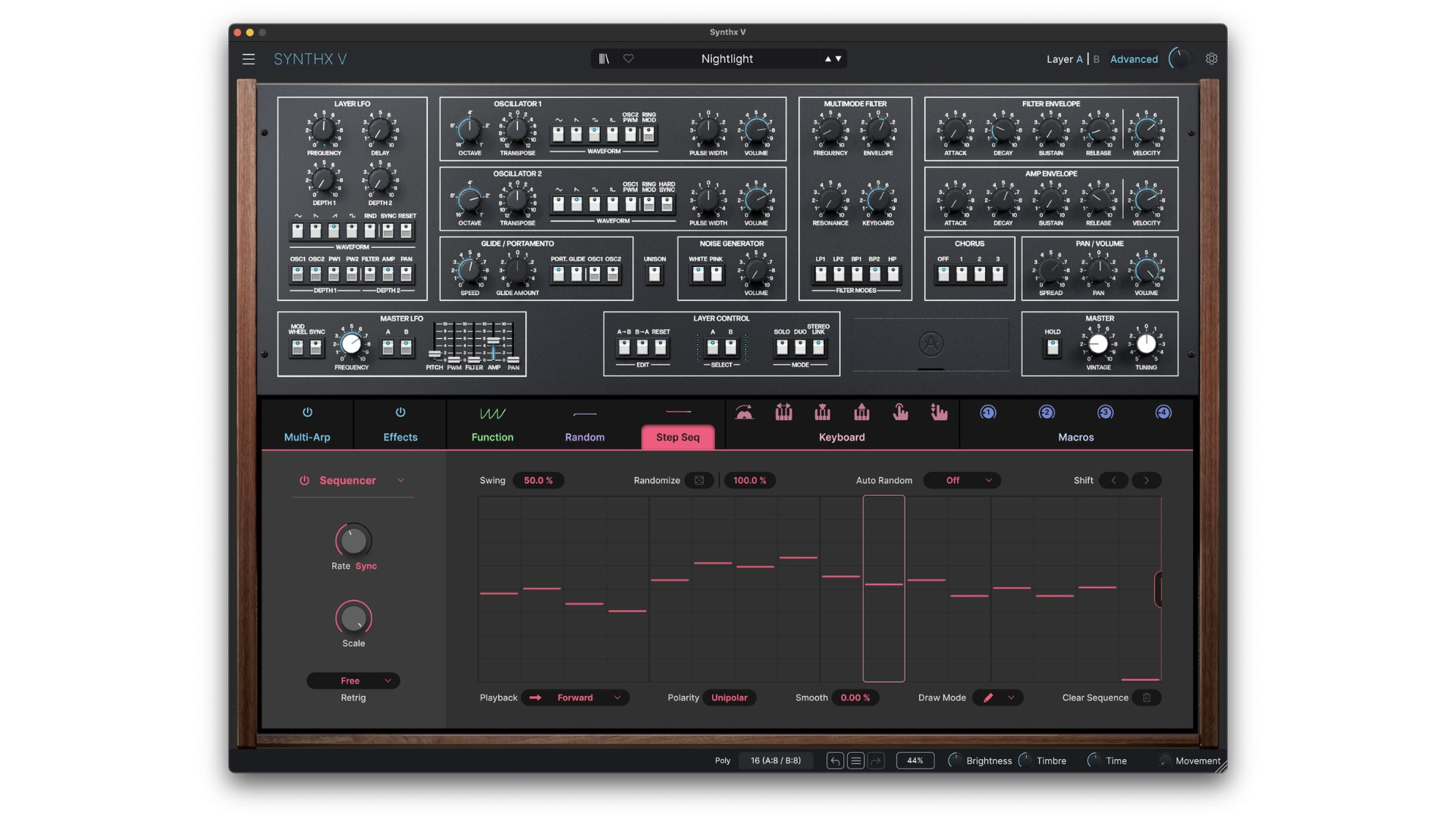Enable Pink noise switch

click(x=716, y=274)
